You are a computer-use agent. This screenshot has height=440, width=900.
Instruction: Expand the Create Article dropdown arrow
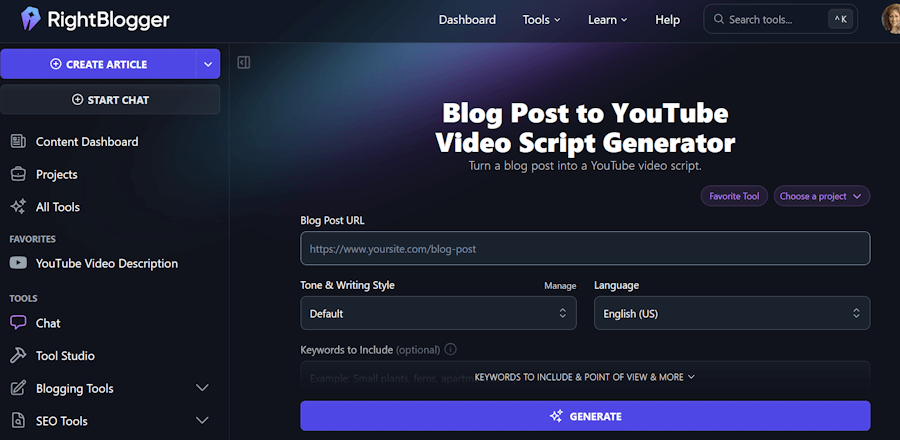pyautogui.click(x=208, y=64)
